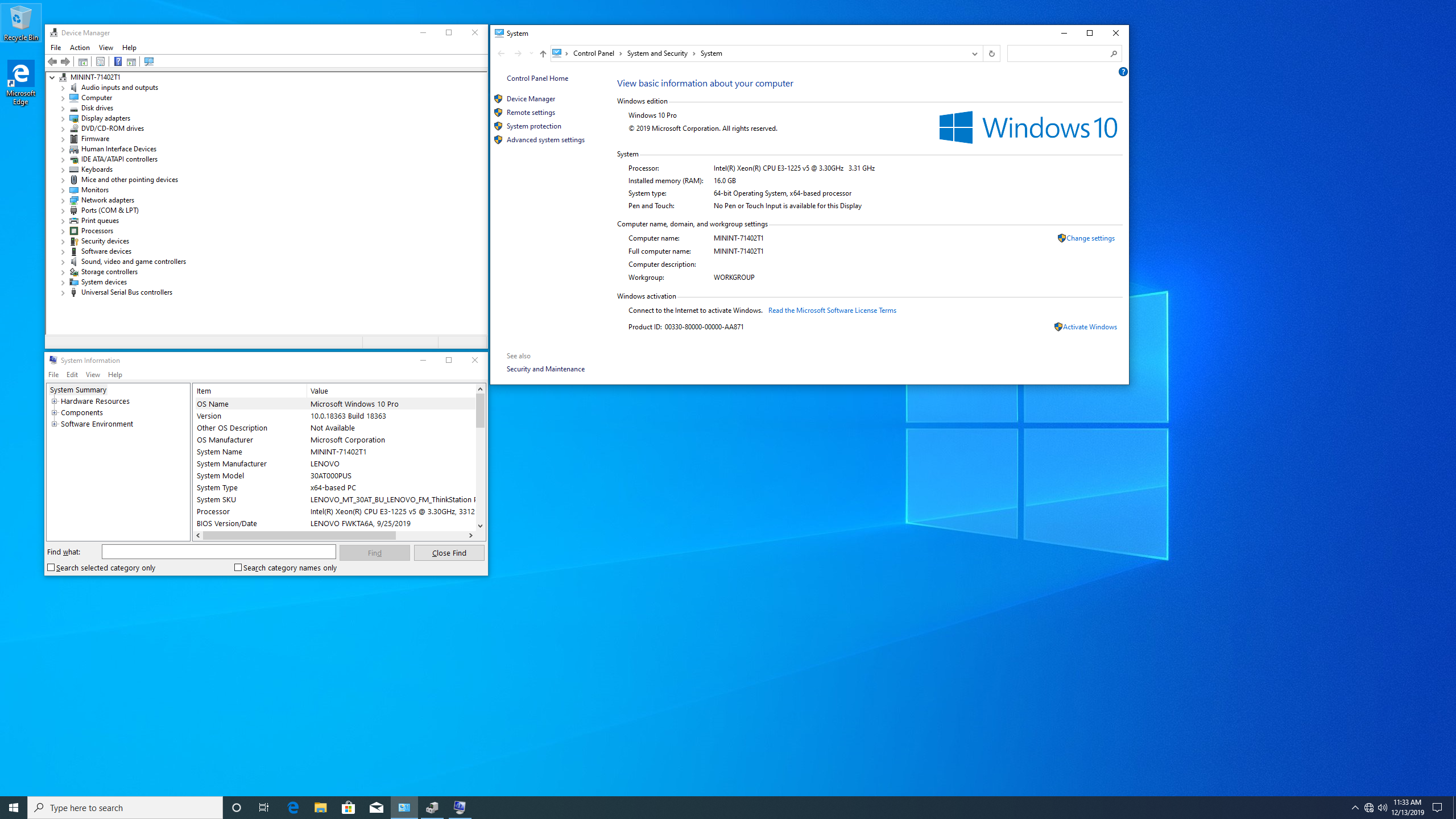The height and width of the screenshot is (819, 1456).
Task: Click Scan for hardware changes icon
Action: [149, 61]
